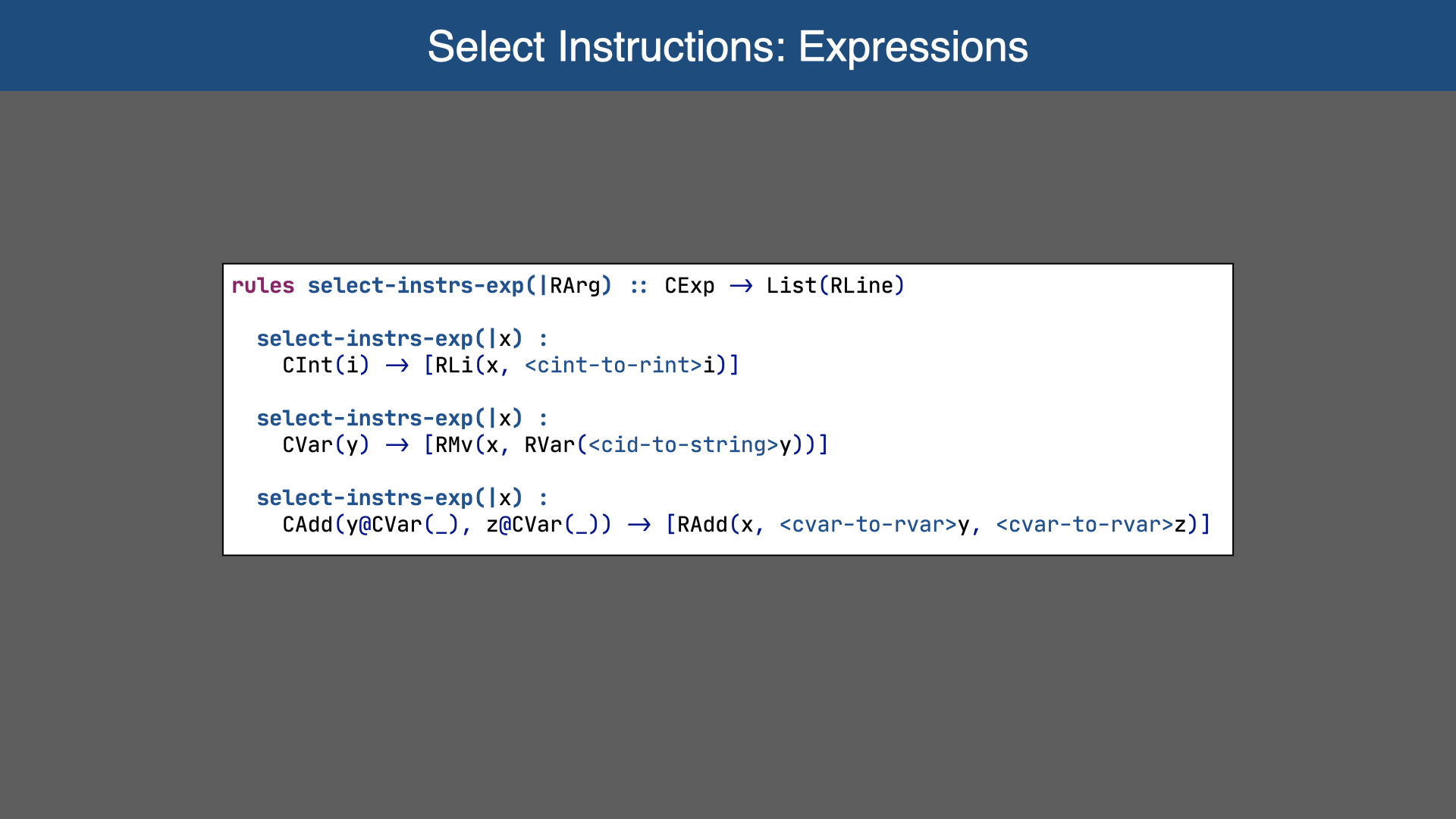Click the "RArg" parameter type in the signature
The width and height of the screenshot is (1456, 819).
pos(575,286)
